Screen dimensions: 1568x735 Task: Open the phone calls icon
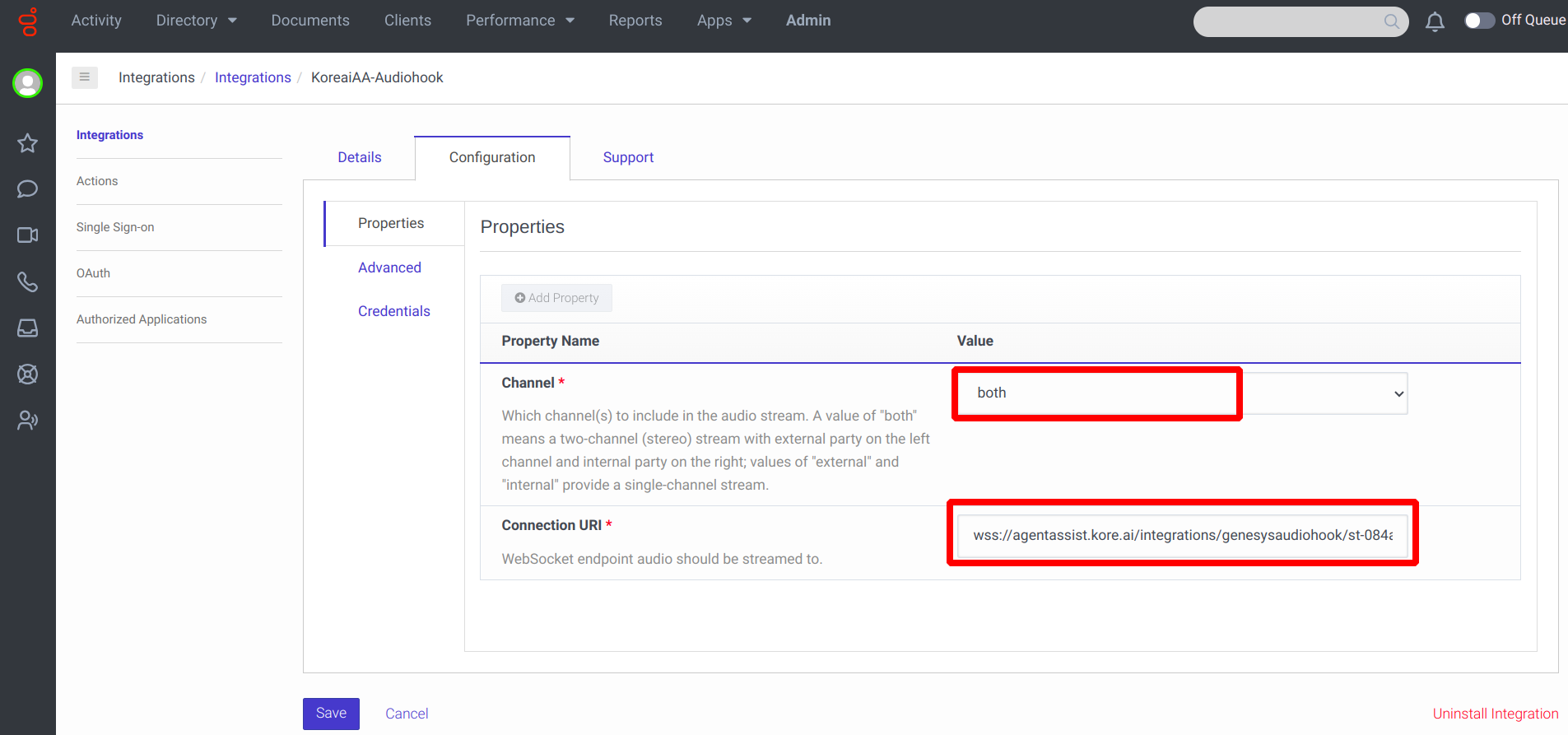[27, 282]
